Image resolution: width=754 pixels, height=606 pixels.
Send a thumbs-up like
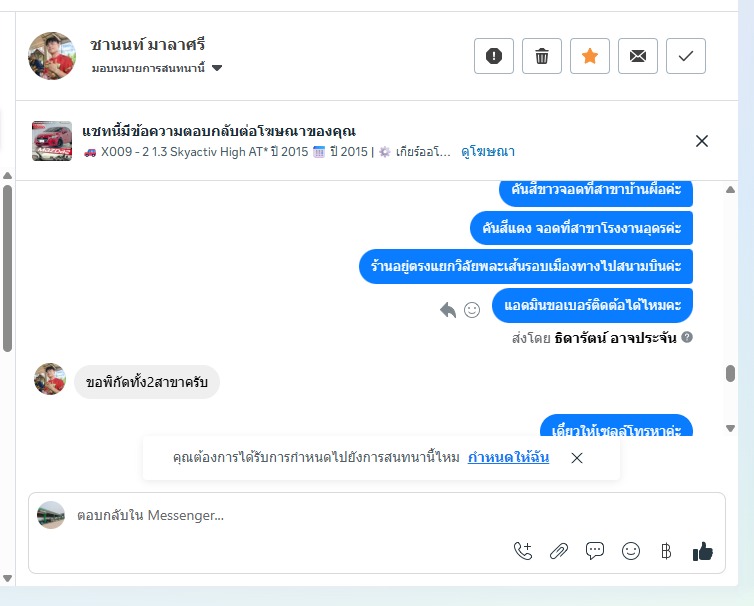pos(703,551)
